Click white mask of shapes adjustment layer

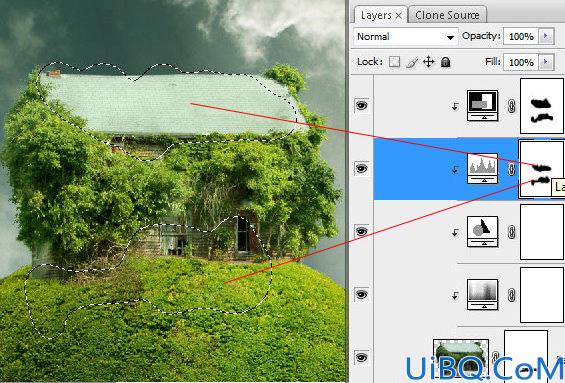[542, 232]
